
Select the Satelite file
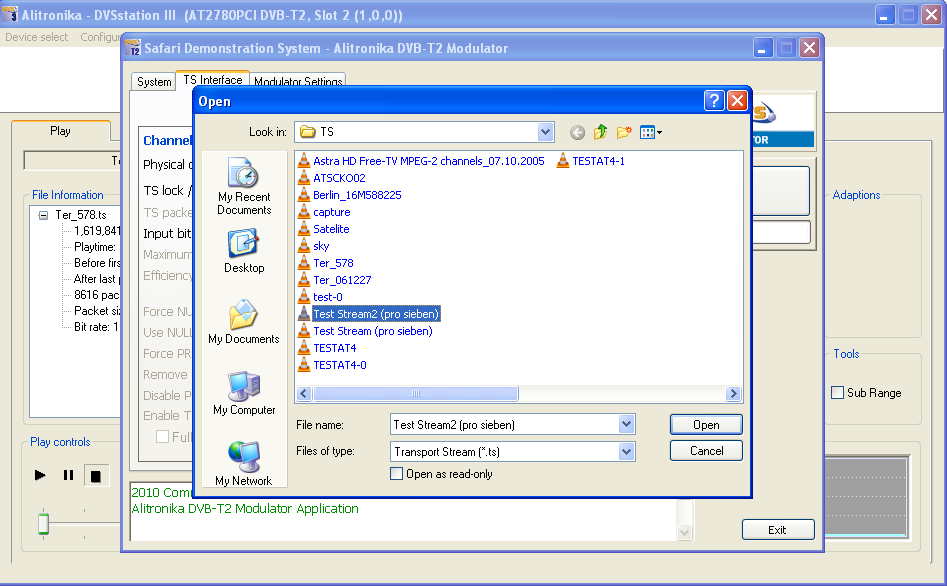coord(324,229)
